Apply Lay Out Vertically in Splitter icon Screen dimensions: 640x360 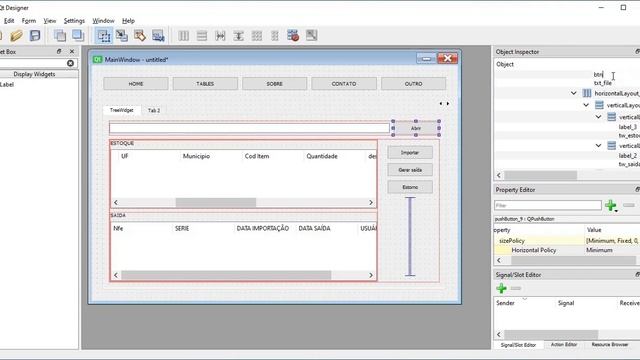pos(238,36)
